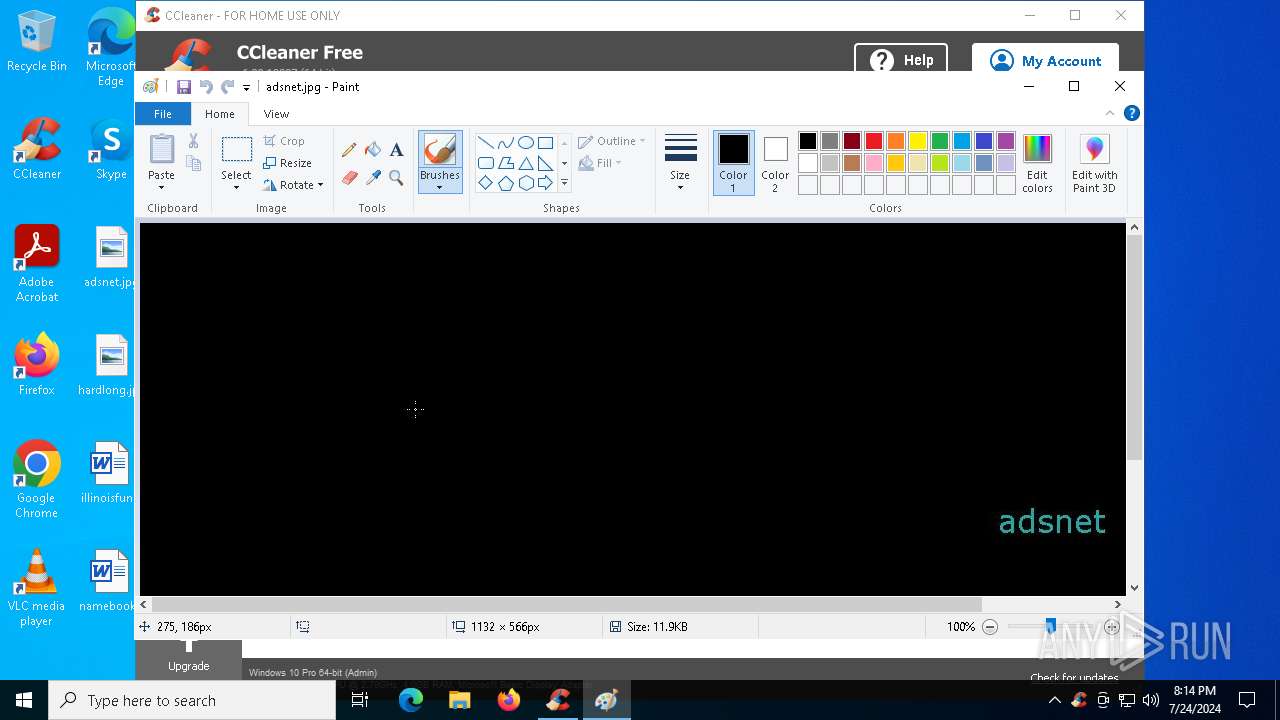
Task: Select the Magnifier tool
Action: pyautogui.click(x=396, y=178)
